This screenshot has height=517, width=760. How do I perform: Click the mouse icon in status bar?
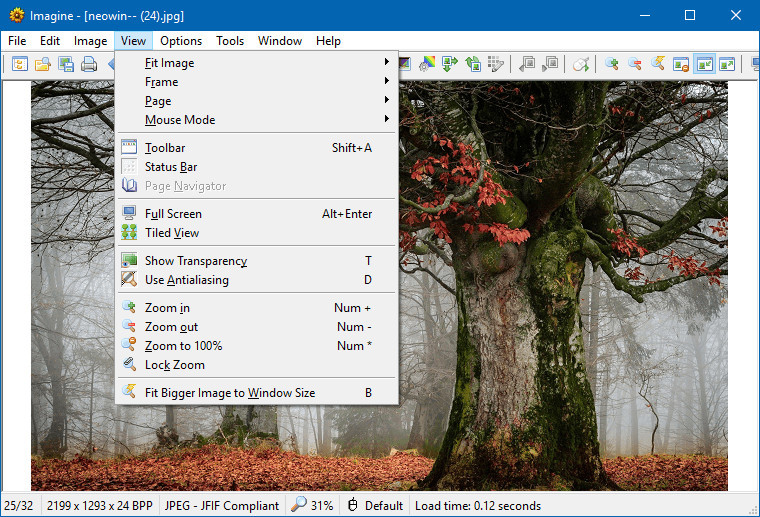click(x=353, y=505)
